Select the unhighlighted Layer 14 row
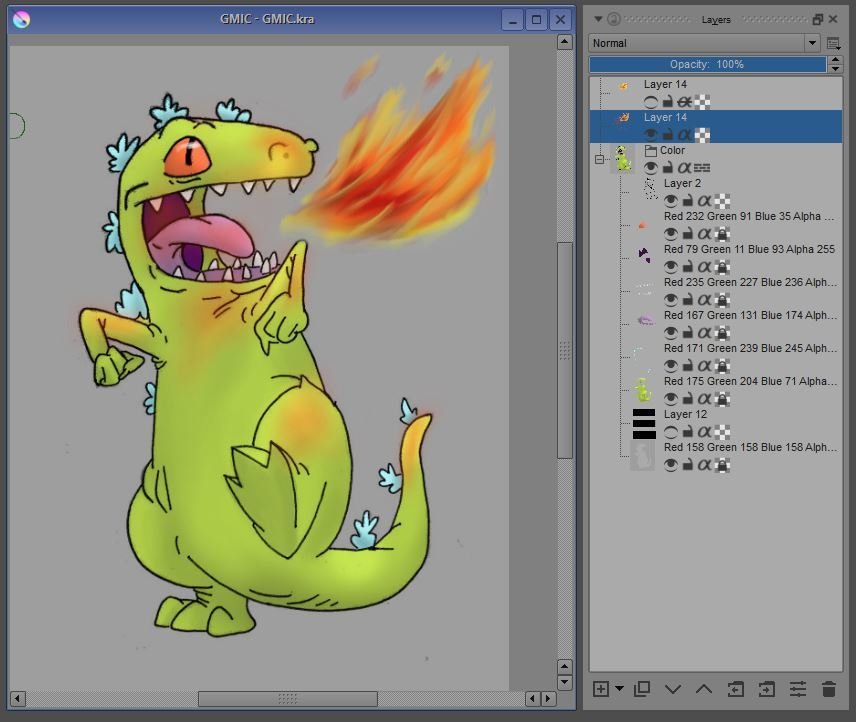 [x=716, y=93]
